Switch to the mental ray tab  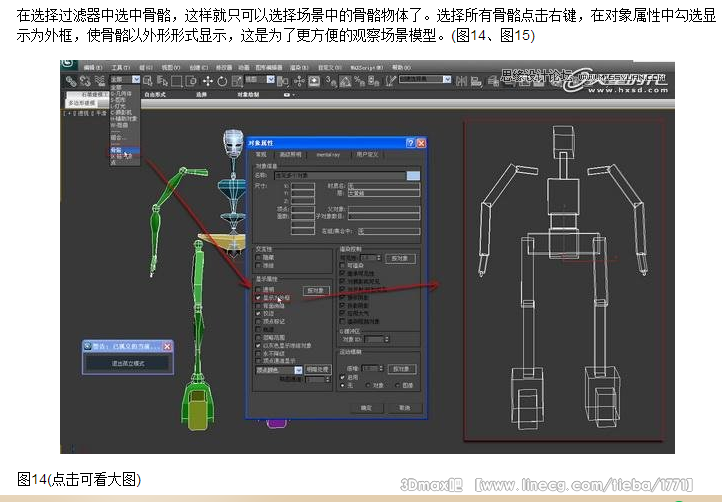328,155
